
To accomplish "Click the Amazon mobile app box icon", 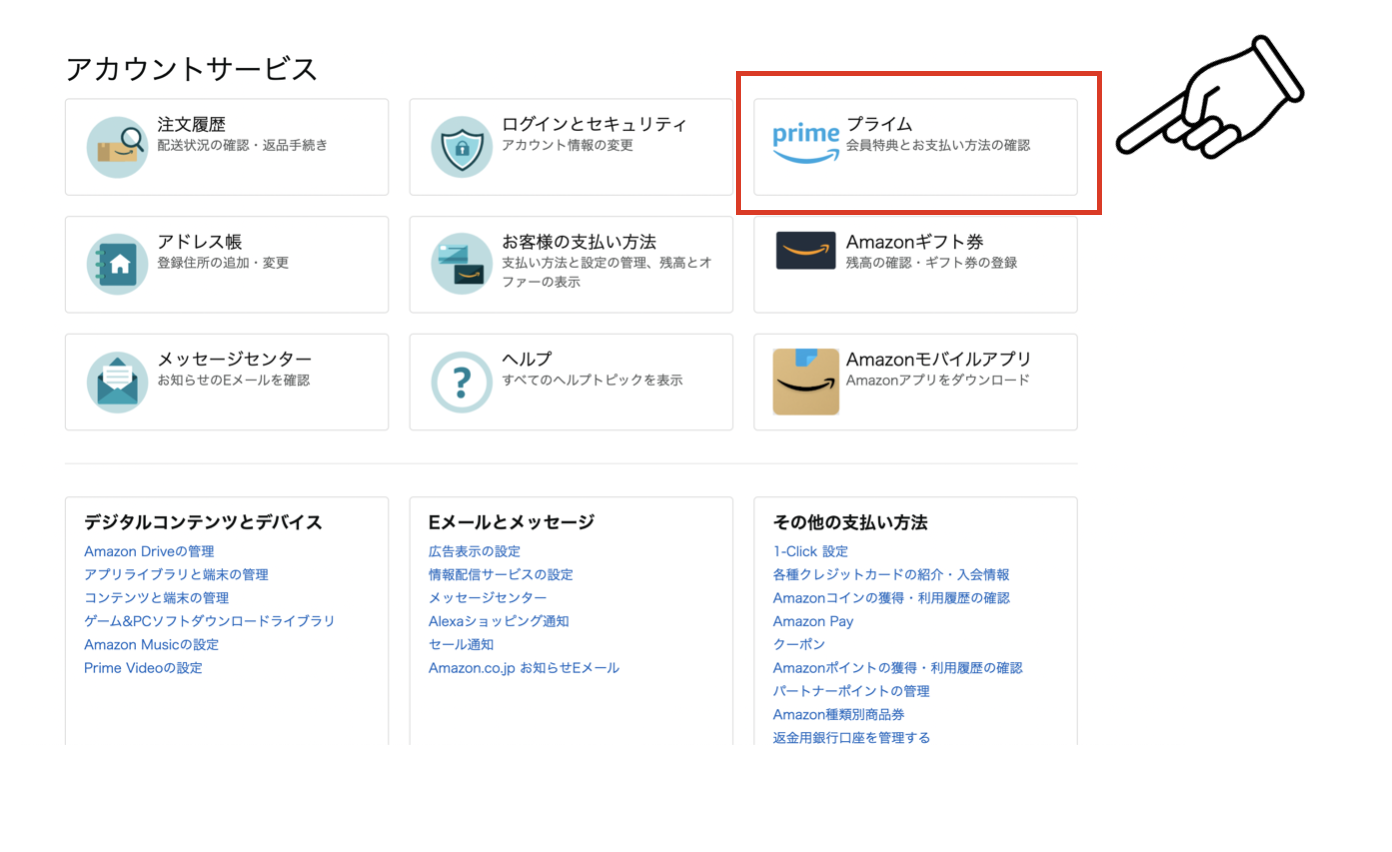I will point(806,381).
